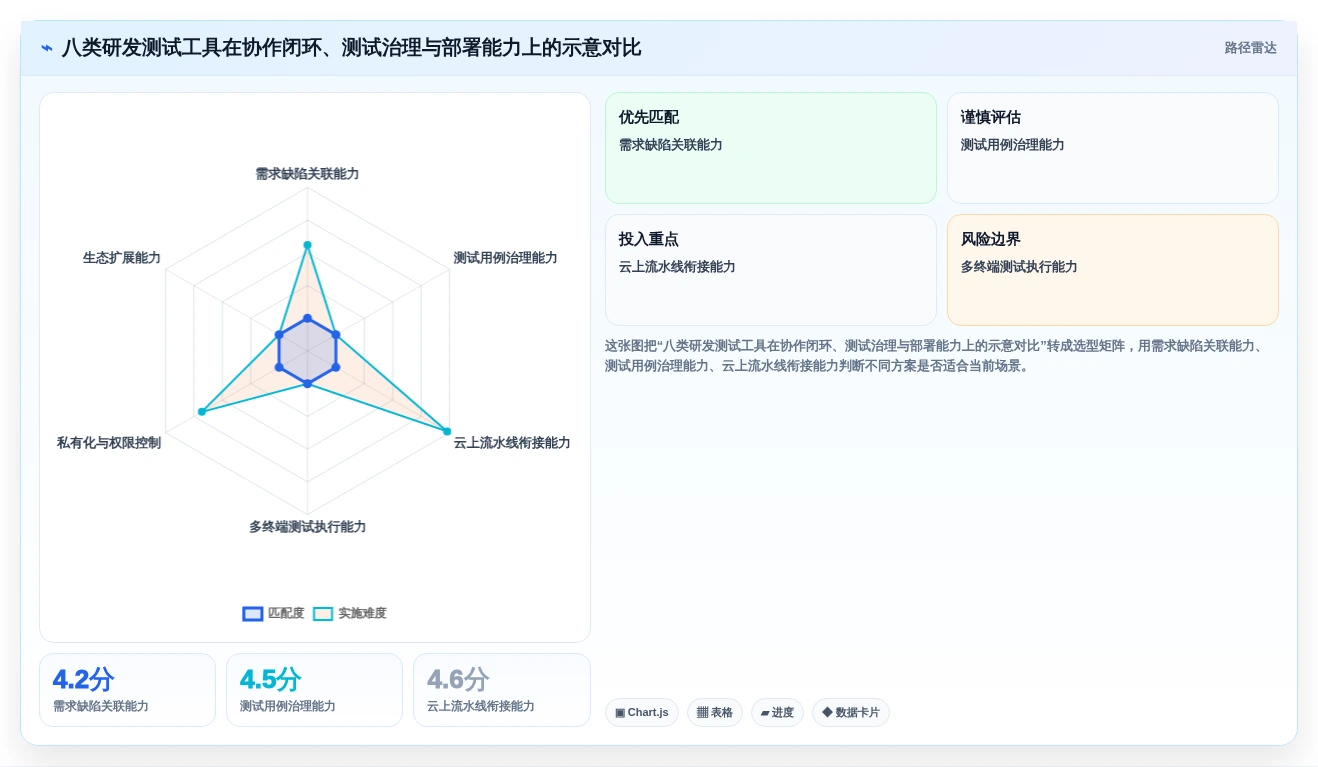Viewport: 1318px width, 767px height.
Task: Click the 需求缺陷关联能力 radar axis label
Action: [x=307, y=174]
